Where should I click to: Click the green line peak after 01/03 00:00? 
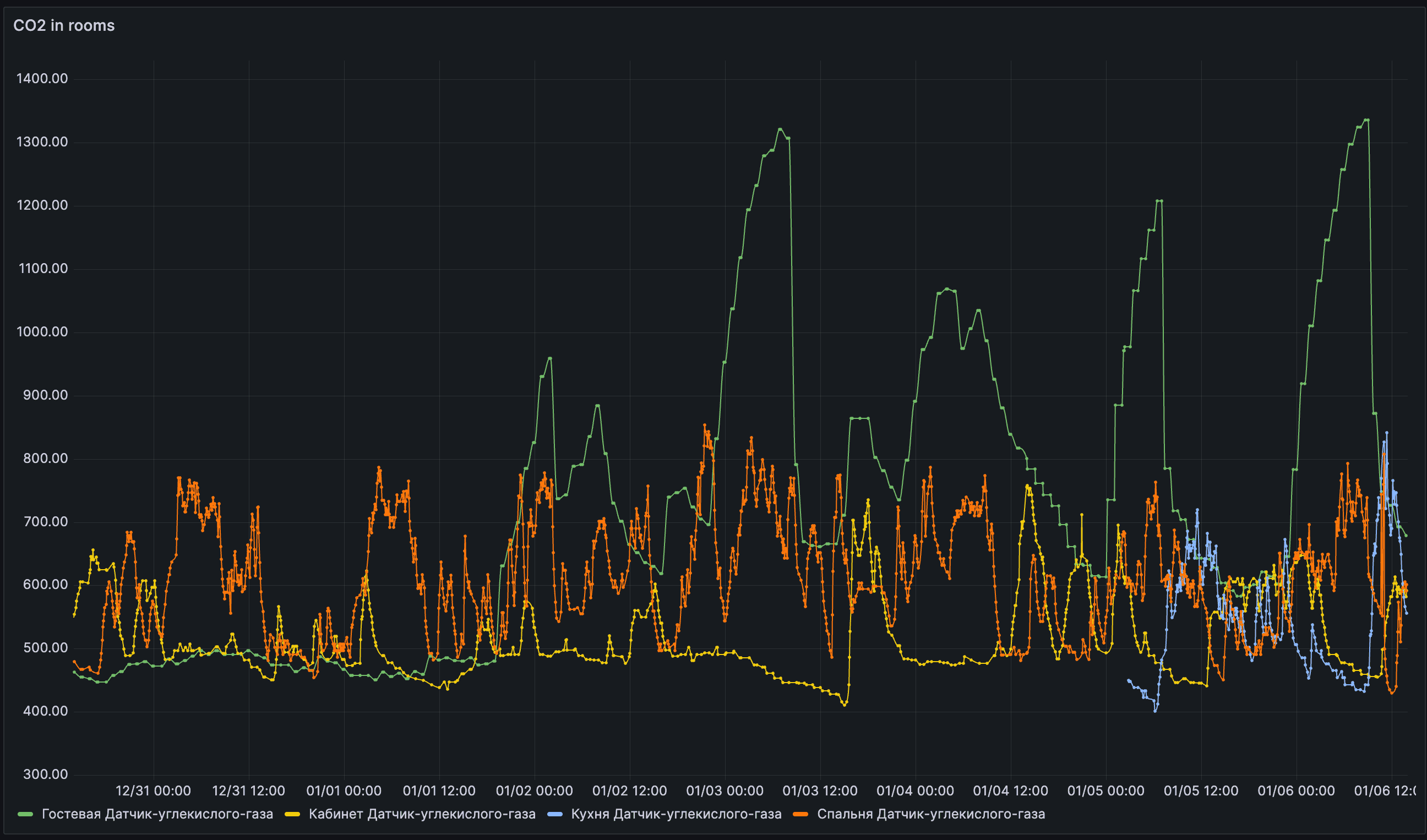point(780,129)
